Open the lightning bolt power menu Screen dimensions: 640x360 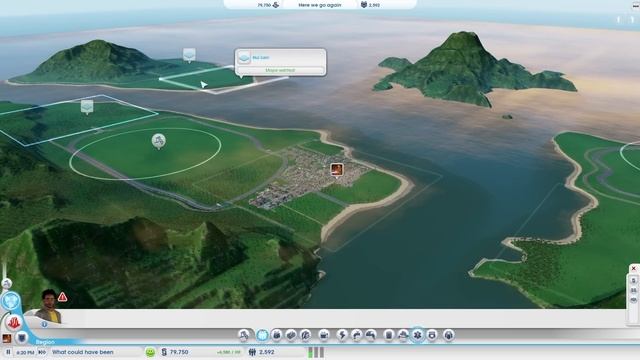pos(342,335)
